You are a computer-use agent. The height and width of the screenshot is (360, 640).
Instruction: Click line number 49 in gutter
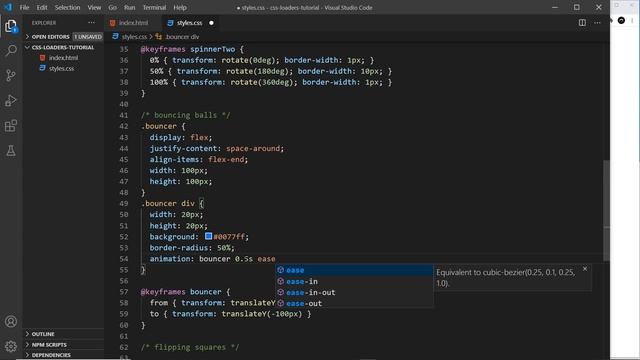(124, 203)
